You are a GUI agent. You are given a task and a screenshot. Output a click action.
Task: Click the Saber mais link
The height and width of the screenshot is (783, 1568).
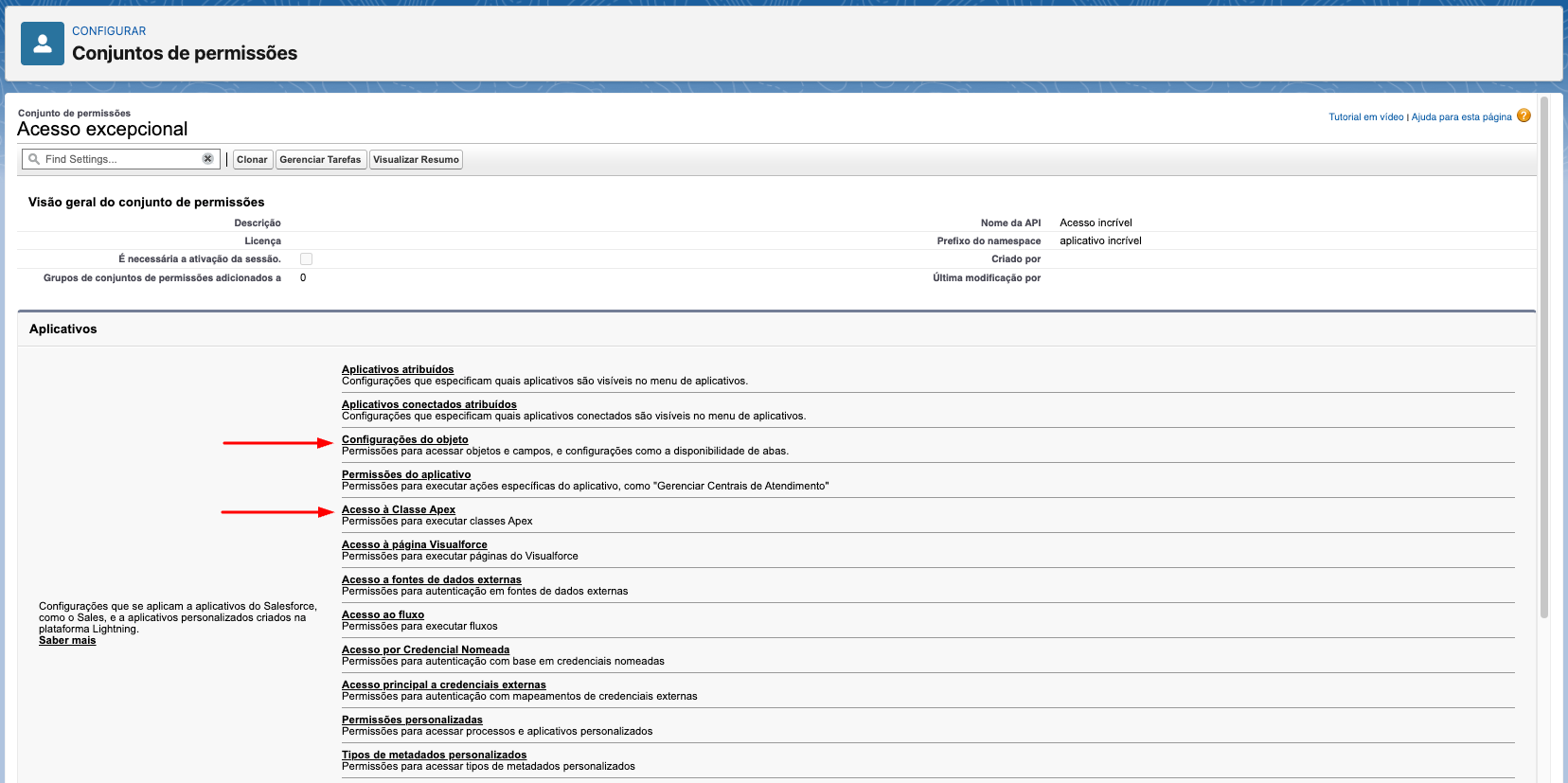pyautogui.click(x=67, y=640)
